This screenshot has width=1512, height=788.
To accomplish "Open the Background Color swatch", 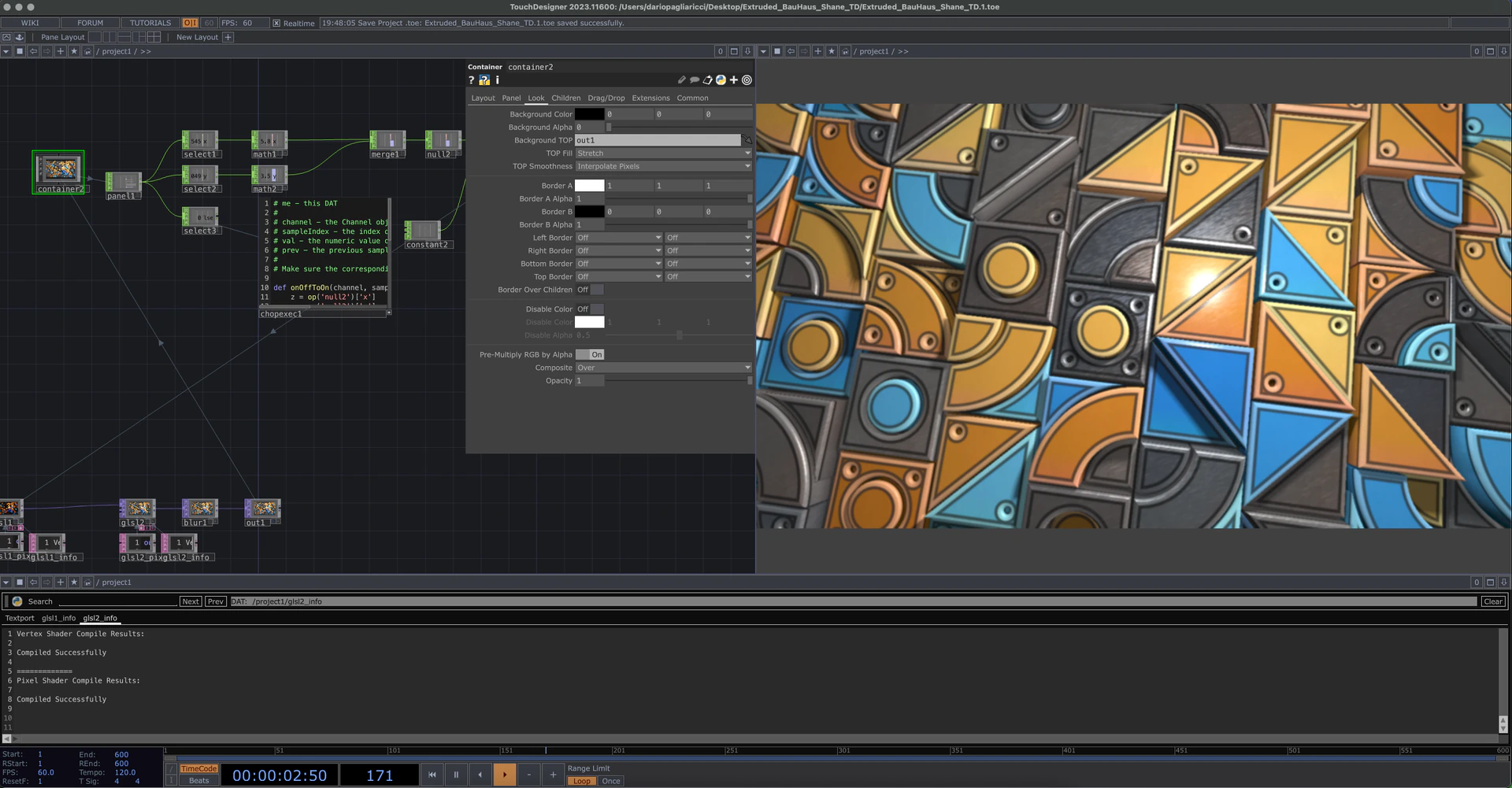I will pos(589,114).
